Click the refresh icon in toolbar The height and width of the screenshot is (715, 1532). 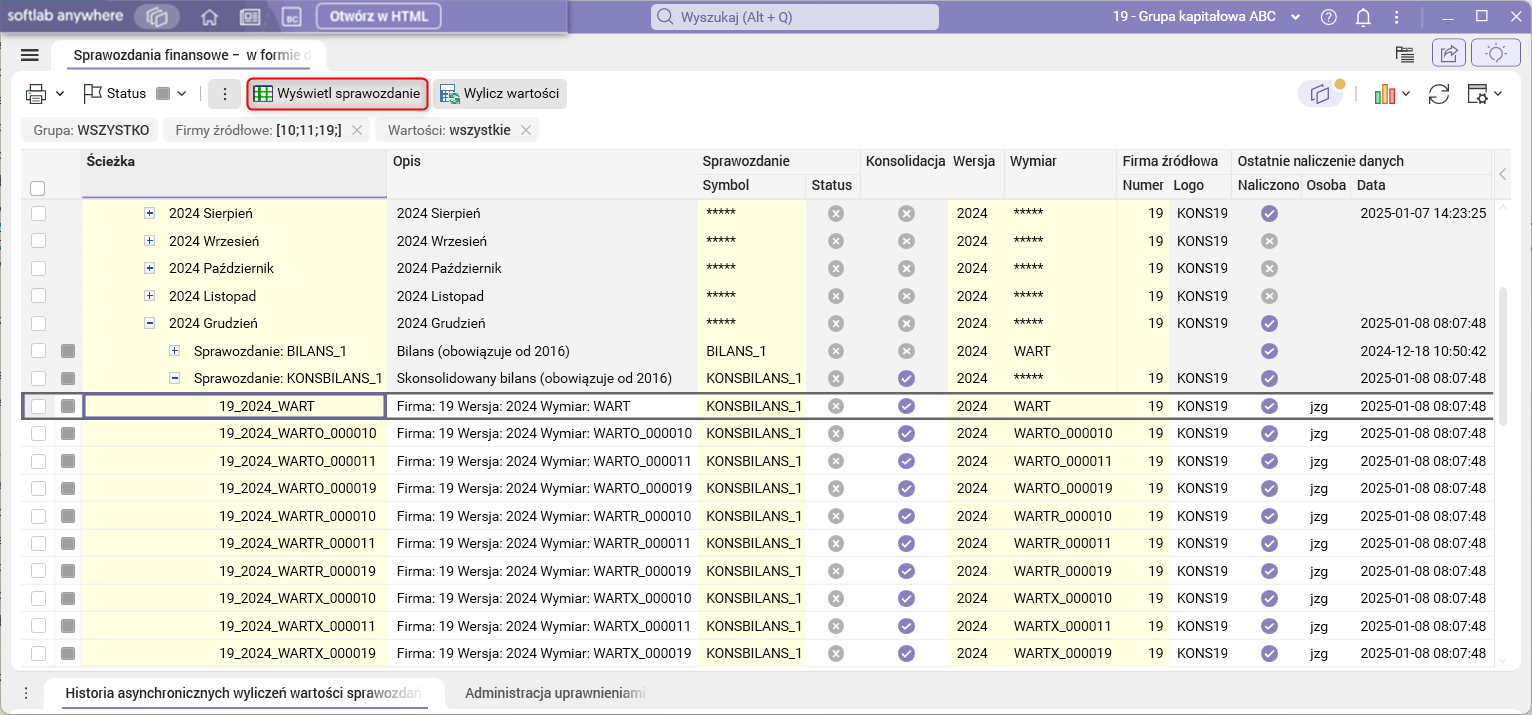click(x=1438, y=94)
